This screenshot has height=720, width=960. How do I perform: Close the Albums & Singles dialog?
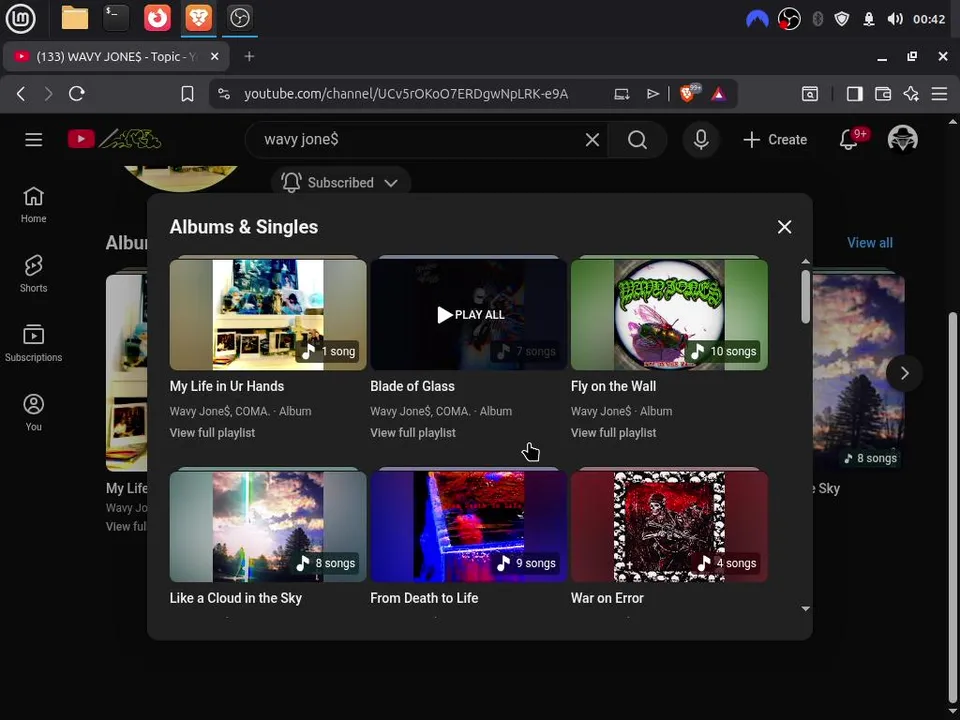784,227
